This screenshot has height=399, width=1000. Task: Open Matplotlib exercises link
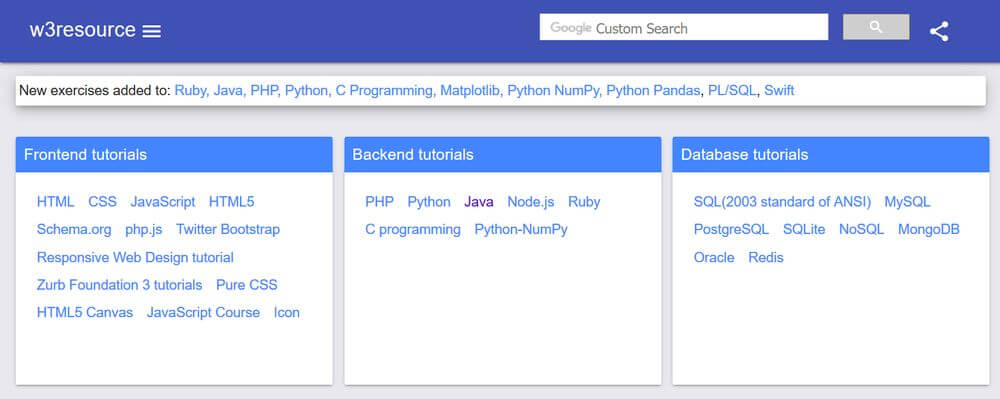pyautogui.click(x=471, y=91)
